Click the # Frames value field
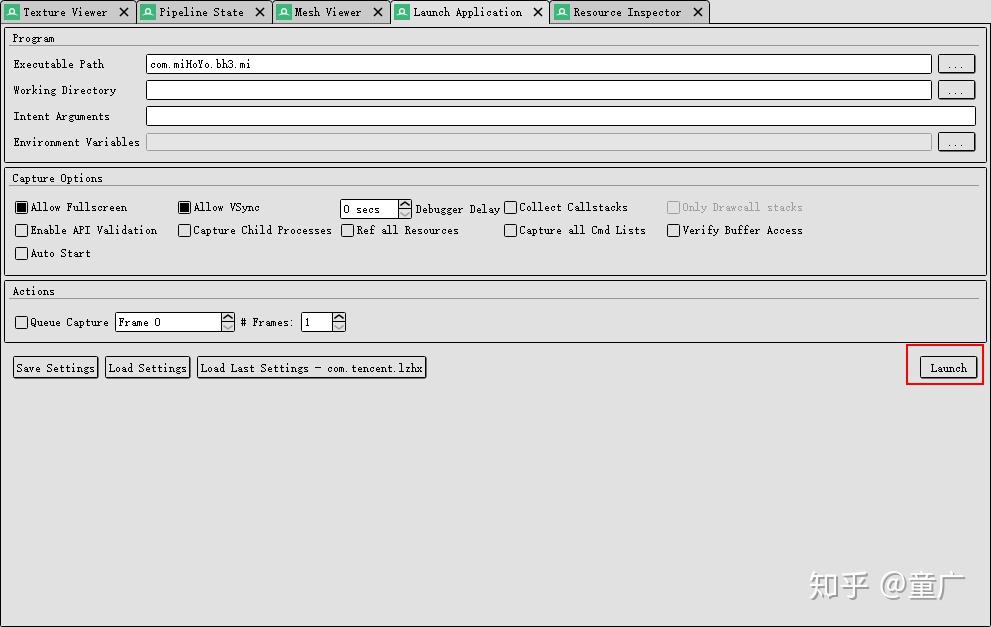991x627 pixels. pyautogui.click(x=317, y=322)
